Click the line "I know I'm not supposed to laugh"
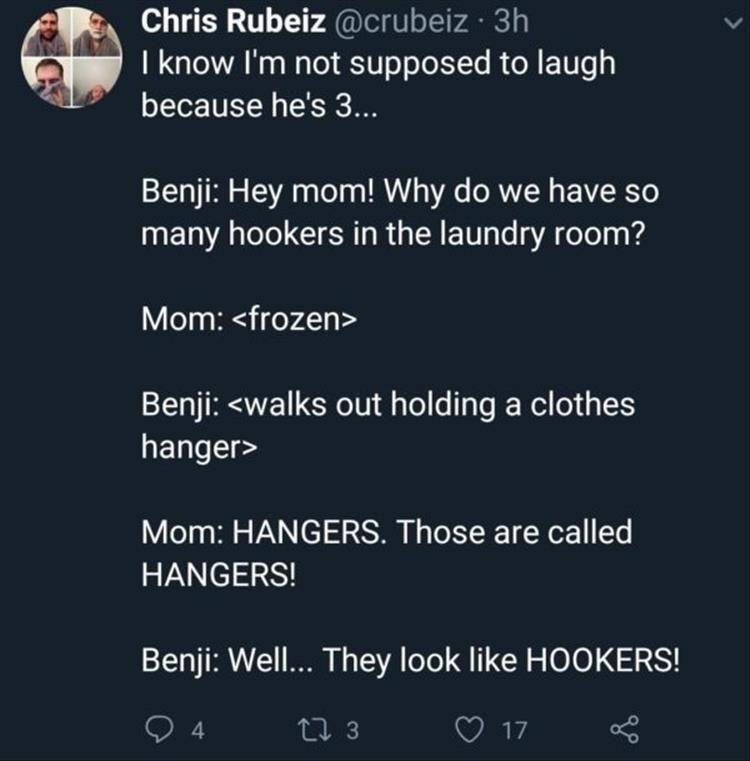Viewport: 750px width, 761px height. coord(376,65)
